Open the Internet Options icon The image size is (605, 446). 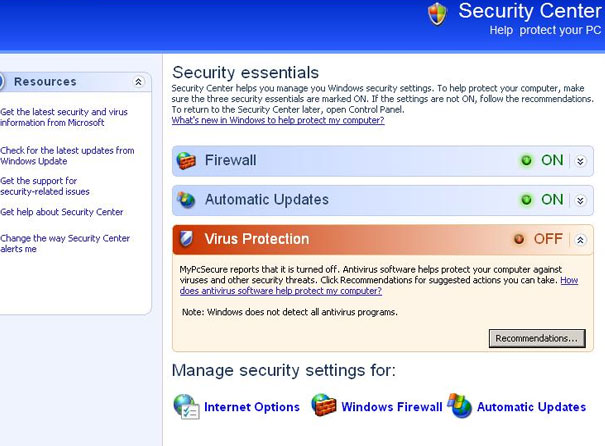(x=186, y=407)
